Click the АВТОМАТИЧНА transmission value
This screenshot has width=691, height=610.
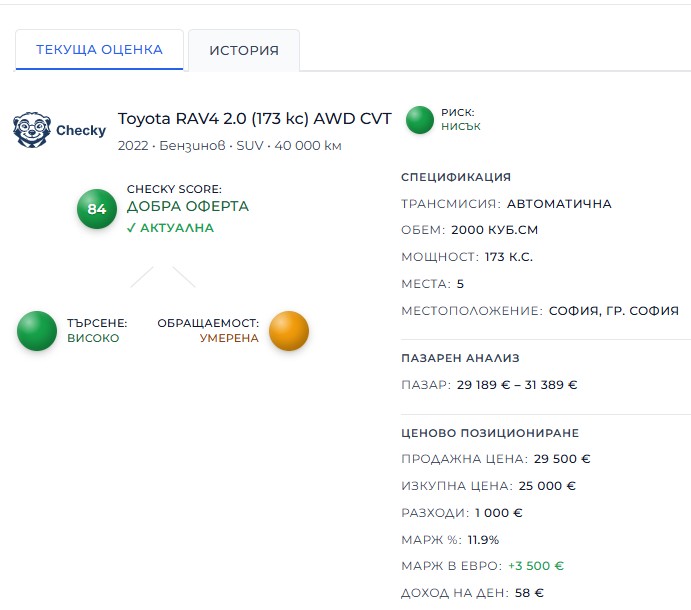559,204
